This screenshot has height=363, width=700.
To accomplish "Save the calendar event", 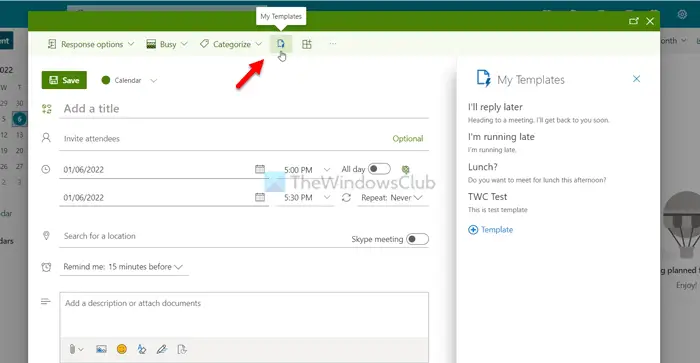I will coord(64,80).
